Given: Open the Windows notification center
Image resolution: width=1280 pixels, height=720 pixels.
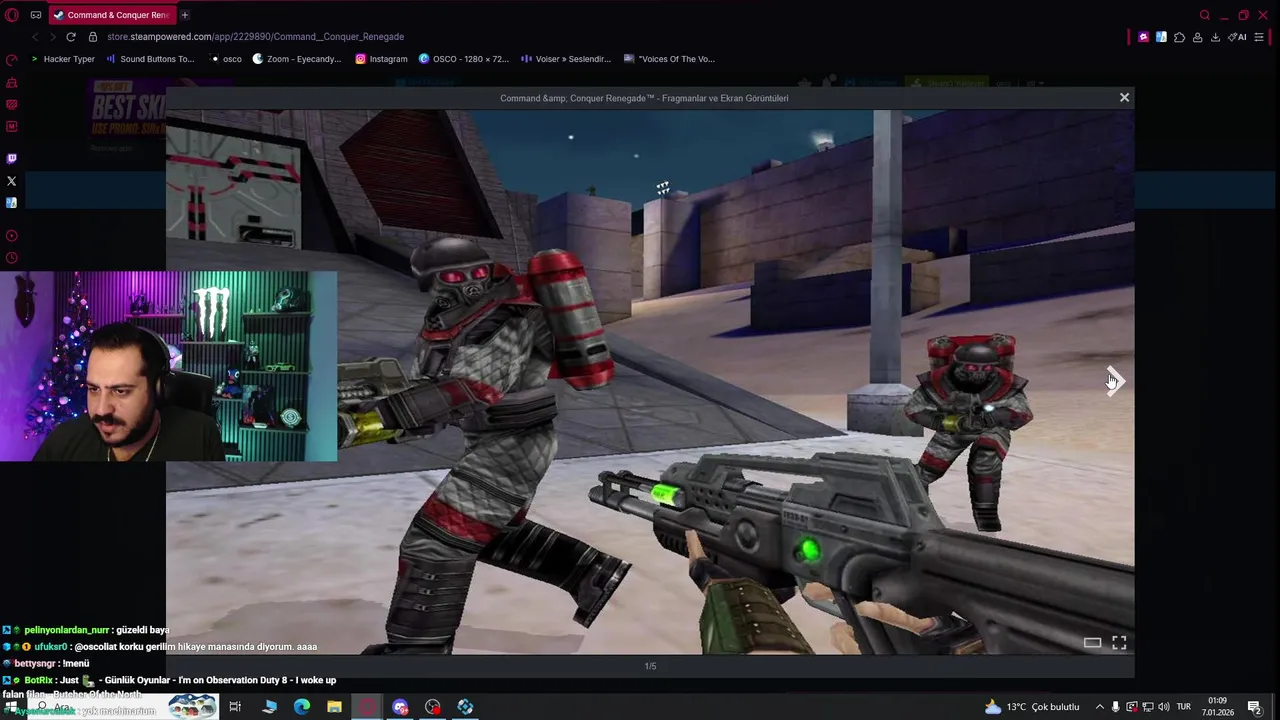Looking at the screenshot, I should pyautogui.click(x=1254, y=707).
